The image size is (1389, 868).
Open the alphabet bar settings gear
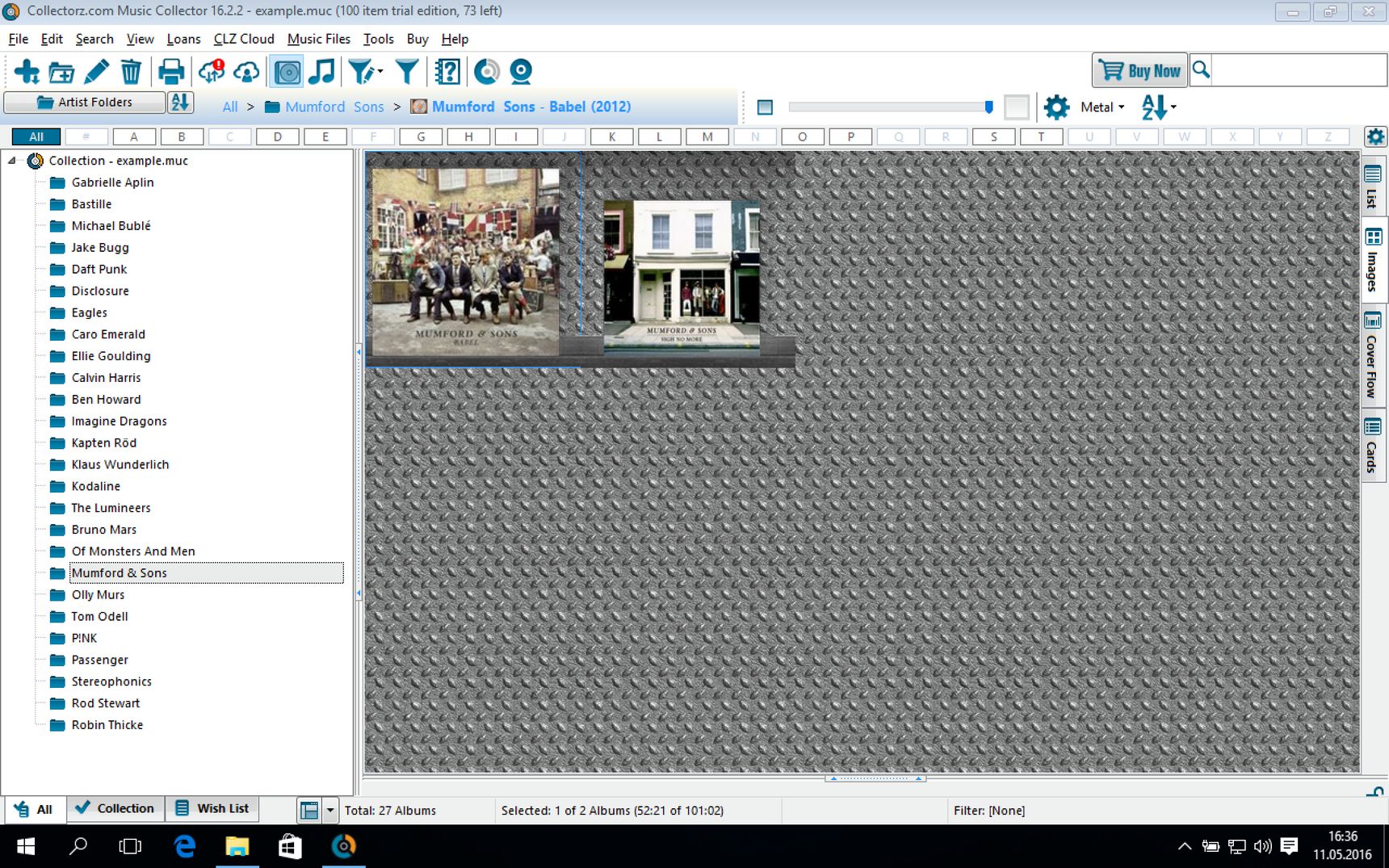coord(1375,136)
